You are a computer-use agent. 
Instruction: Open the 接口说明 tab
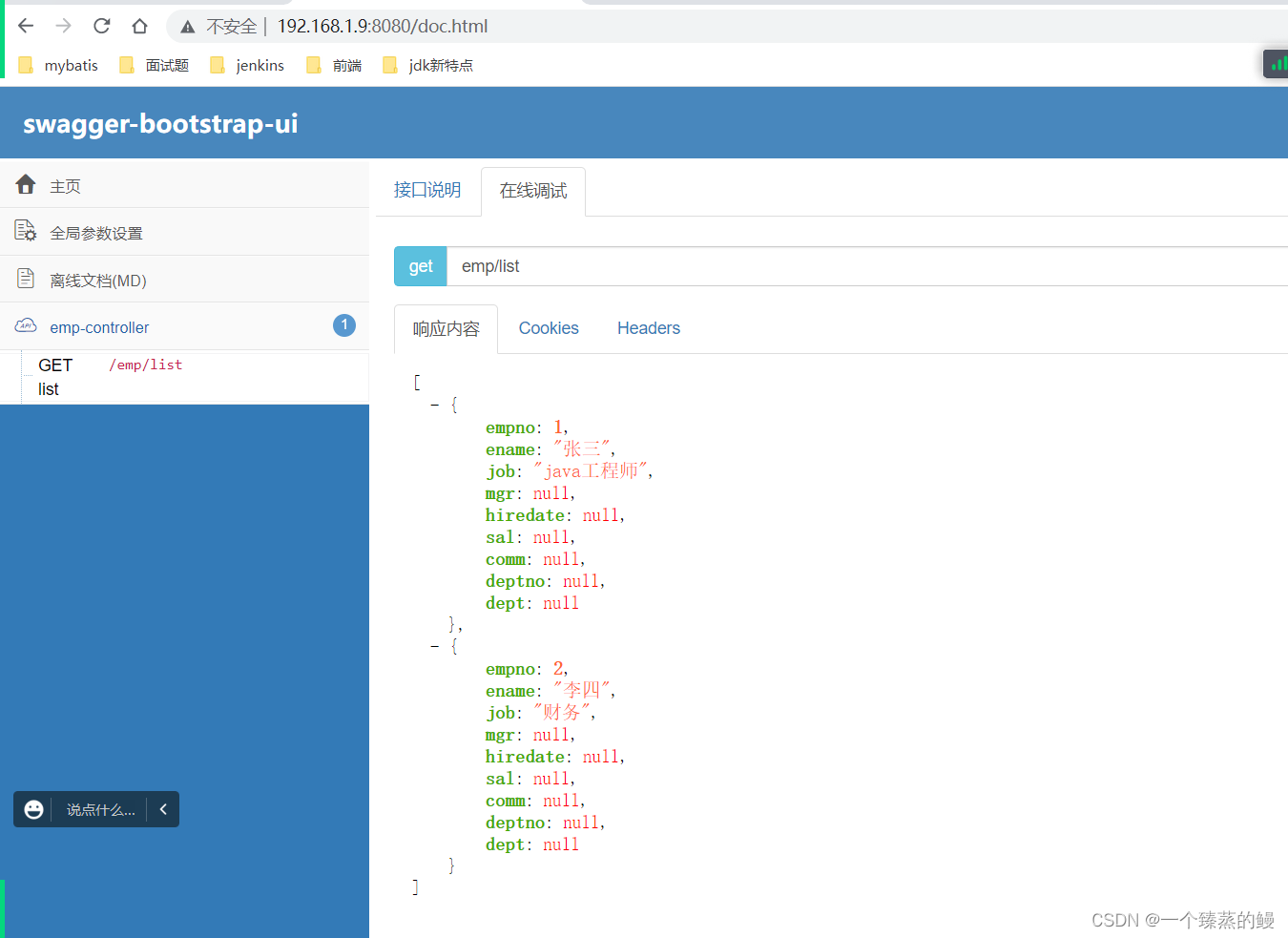point(426,190)
